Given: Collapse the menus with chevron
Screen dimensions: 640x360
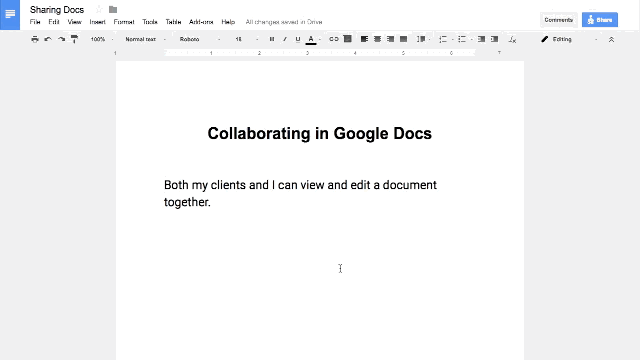Looking at the screenshot, I should (611, 40).
